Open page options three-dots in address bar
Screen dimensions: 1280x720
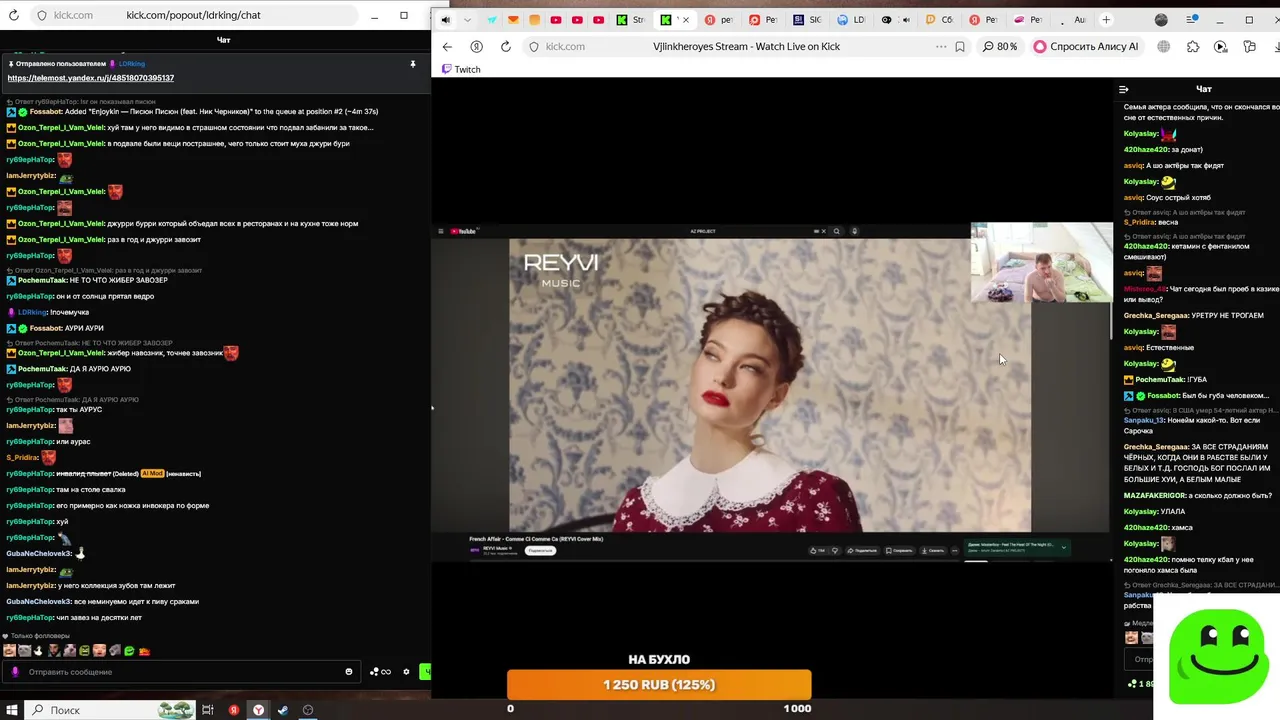click(x=941, y=46)
